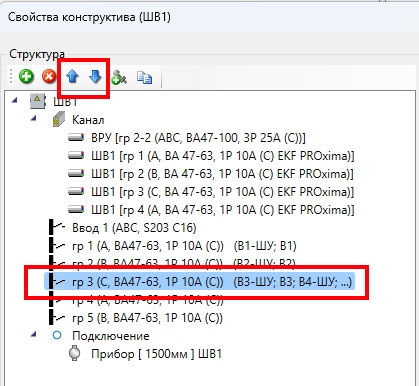This screenshot has height=386, width=419.
Task: Click the Прибор device icon
Action: click(75, 353)
